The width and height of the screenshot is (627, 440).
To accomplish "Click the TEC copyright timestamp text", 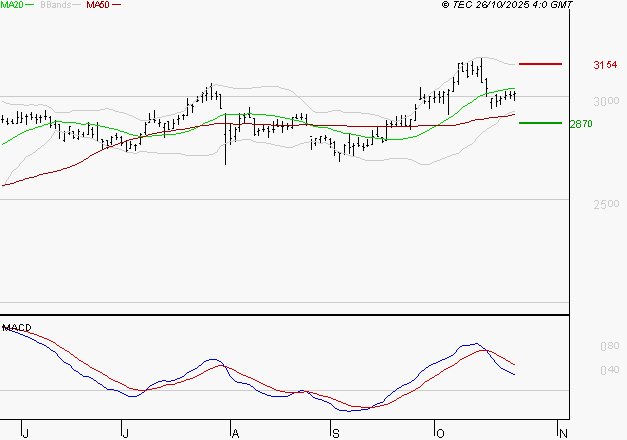I will click(507, 5).
